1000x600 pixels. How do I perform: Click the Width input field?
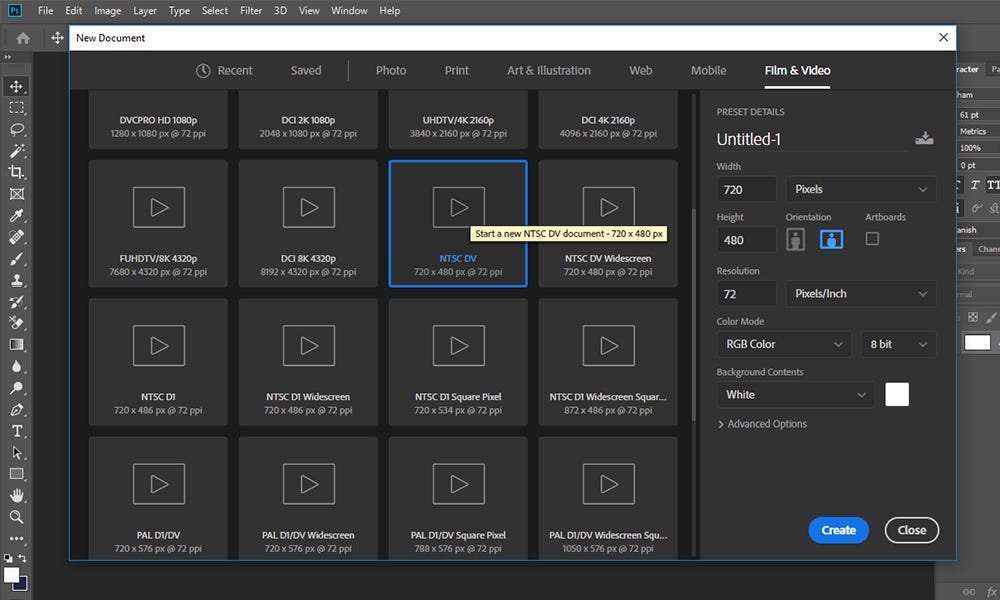tap(747, 189)
